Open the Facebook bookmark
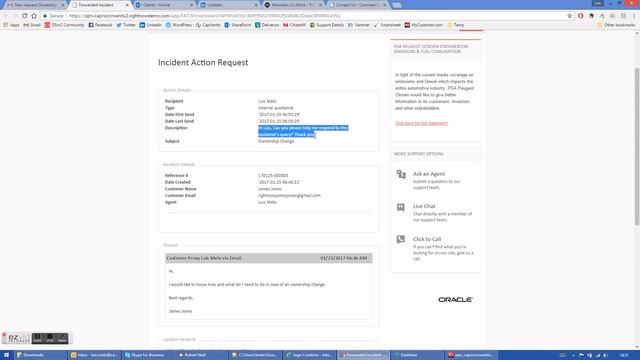Image resolution: width=640 pixels, height=360 pixels. click(100, 25)
